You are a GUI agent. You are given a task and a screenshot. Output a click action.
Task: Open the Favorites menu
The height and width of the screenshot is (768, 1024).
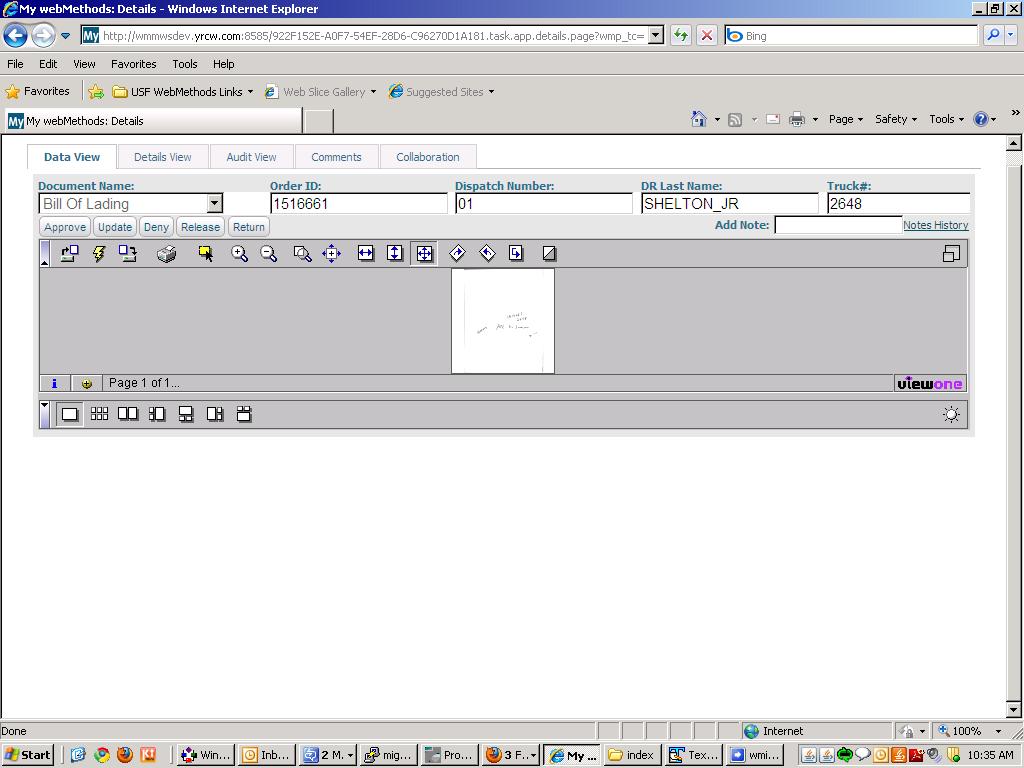coord(133,64)
